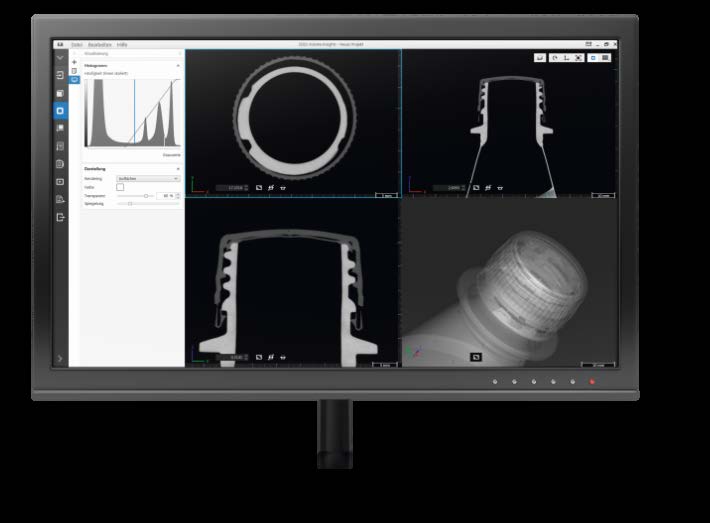Toggle the color checkbox under Darstellung
The image size is (710, 523).
tap(120, 187)
